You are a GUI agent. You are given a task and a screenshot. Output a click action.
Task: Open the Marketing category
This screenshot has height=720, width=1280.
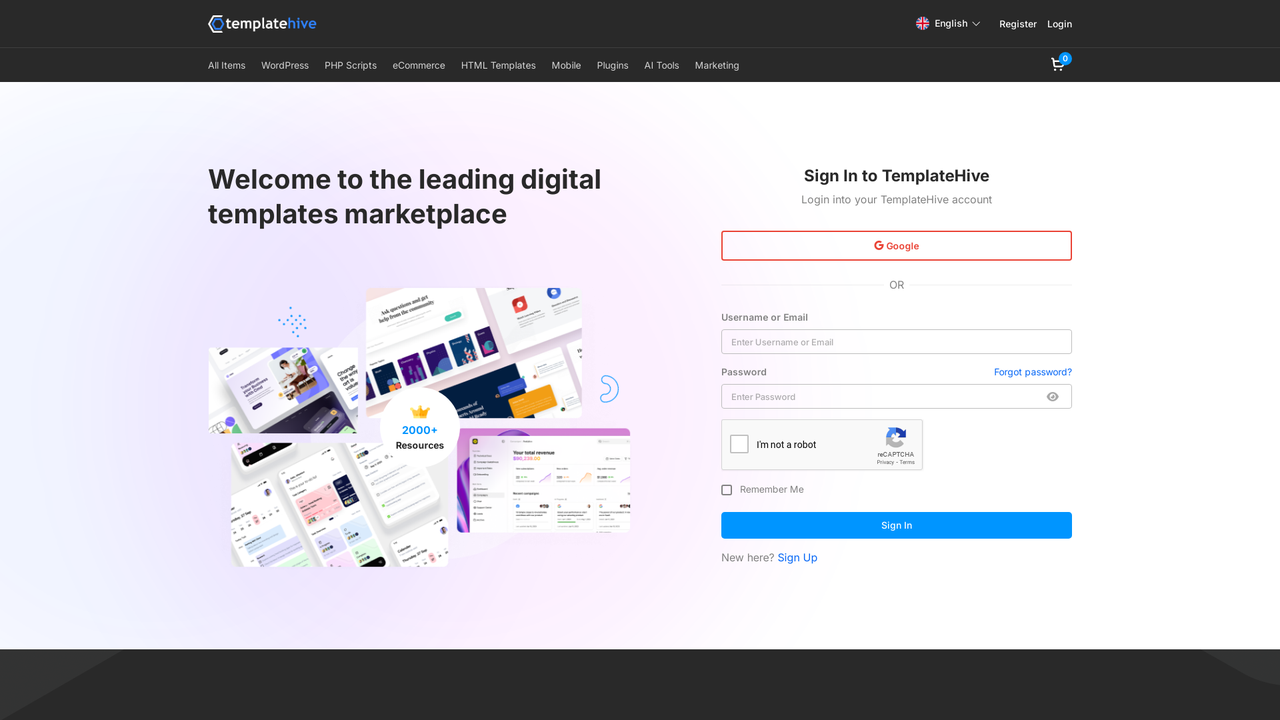[x=717, y=65]
